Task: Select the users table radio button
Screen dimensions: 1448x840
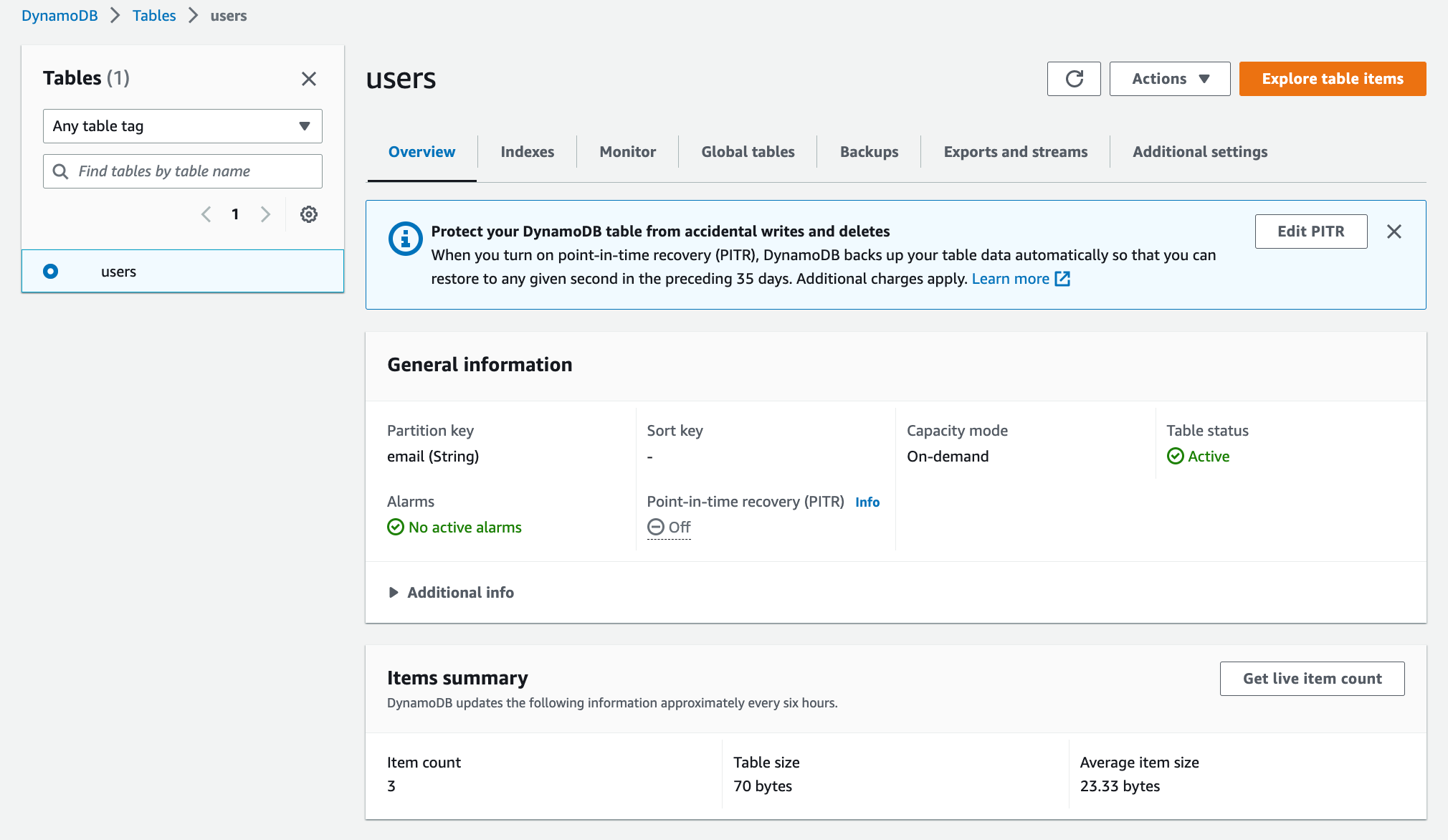Action: click(x=51, y=270)
